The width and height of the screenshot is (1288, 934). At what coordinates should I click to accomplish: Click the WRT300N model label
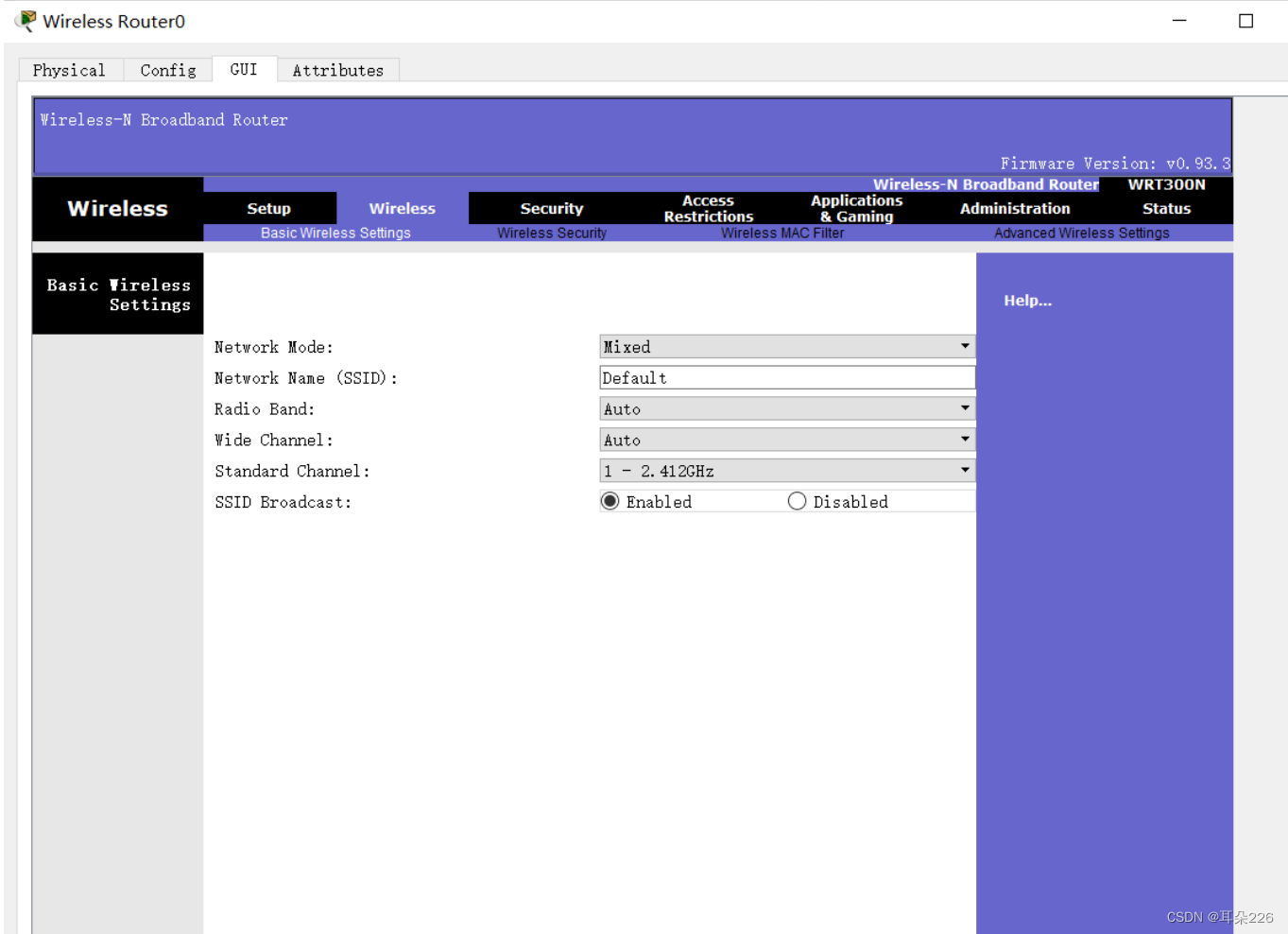1166,184
